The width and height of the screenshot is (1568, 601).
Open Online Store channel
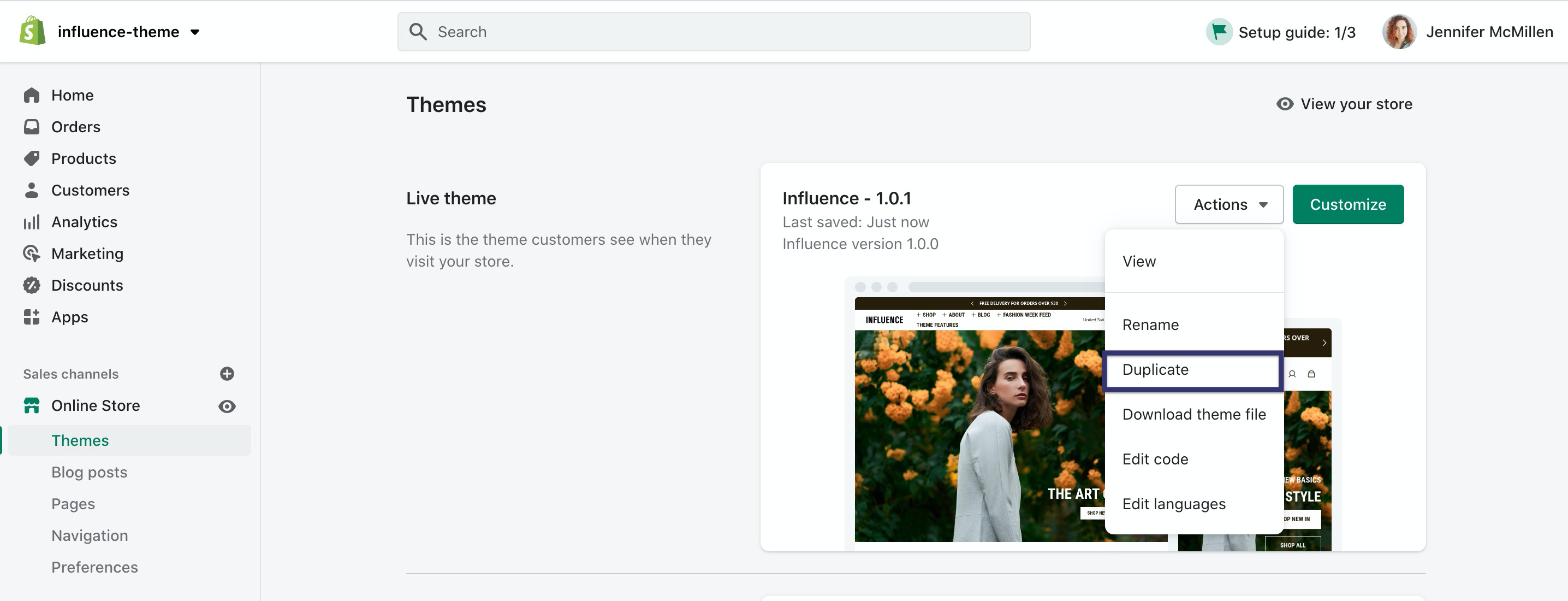point(96,405)
